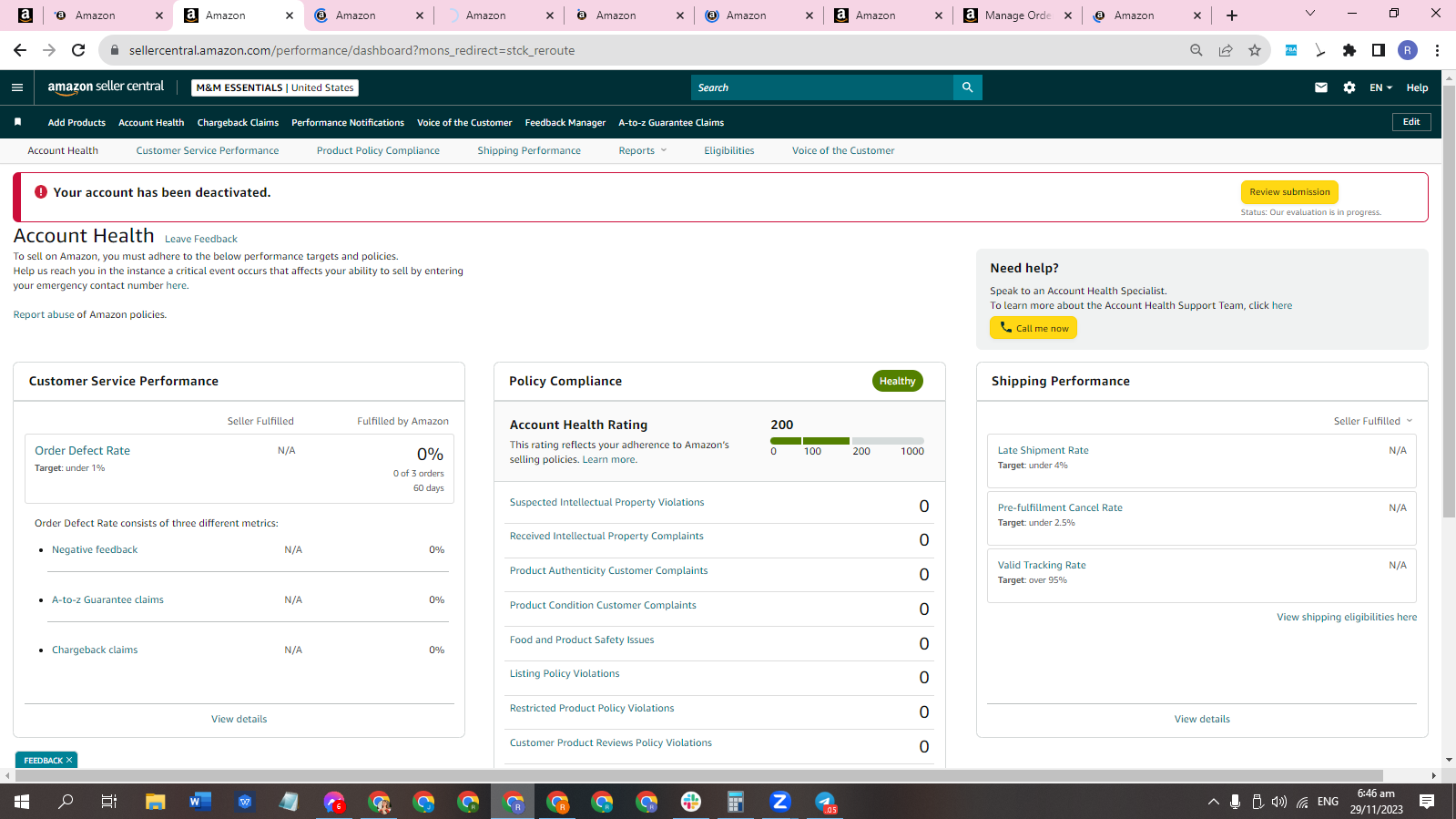This screenshot has height=819, width=1456.
Task: Click the Call me now button
Action: click(1033, 328)
